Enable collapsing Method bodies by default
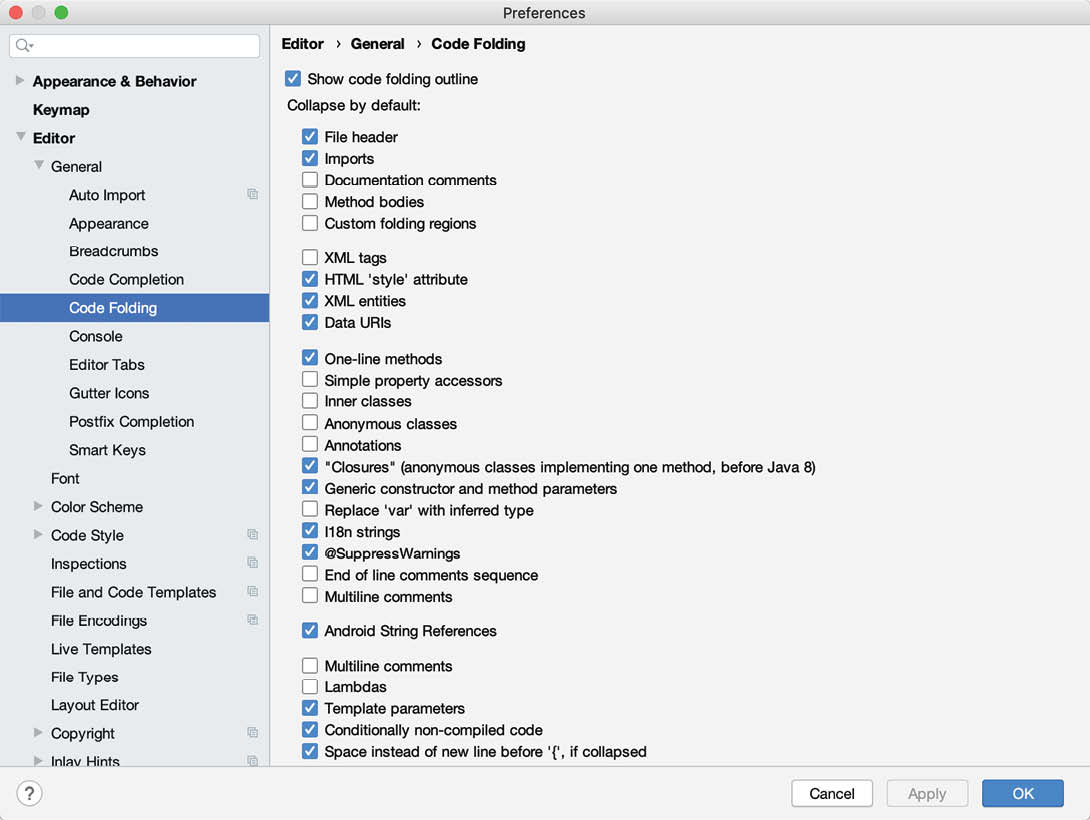Viewport: 1090px width, 820px height. pyautogui.click(x=310, y=202)
